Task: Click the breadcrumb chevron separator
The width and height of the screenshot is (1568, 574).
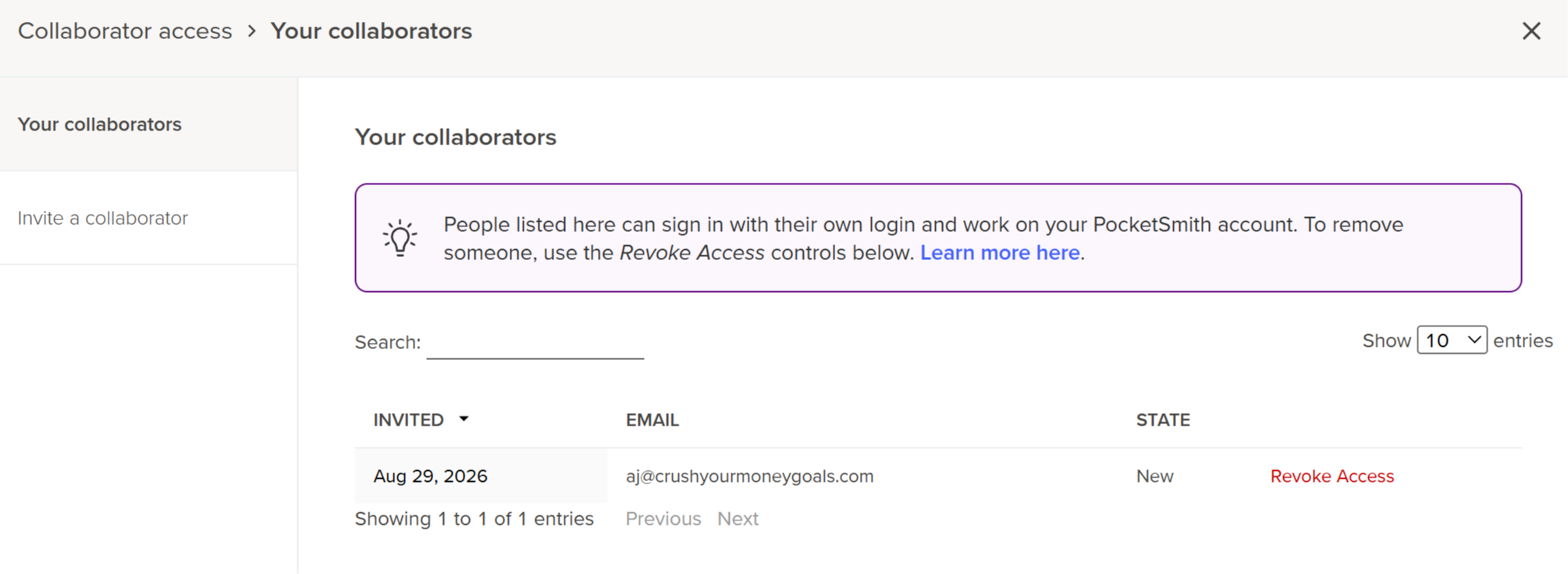Action: 251,31
